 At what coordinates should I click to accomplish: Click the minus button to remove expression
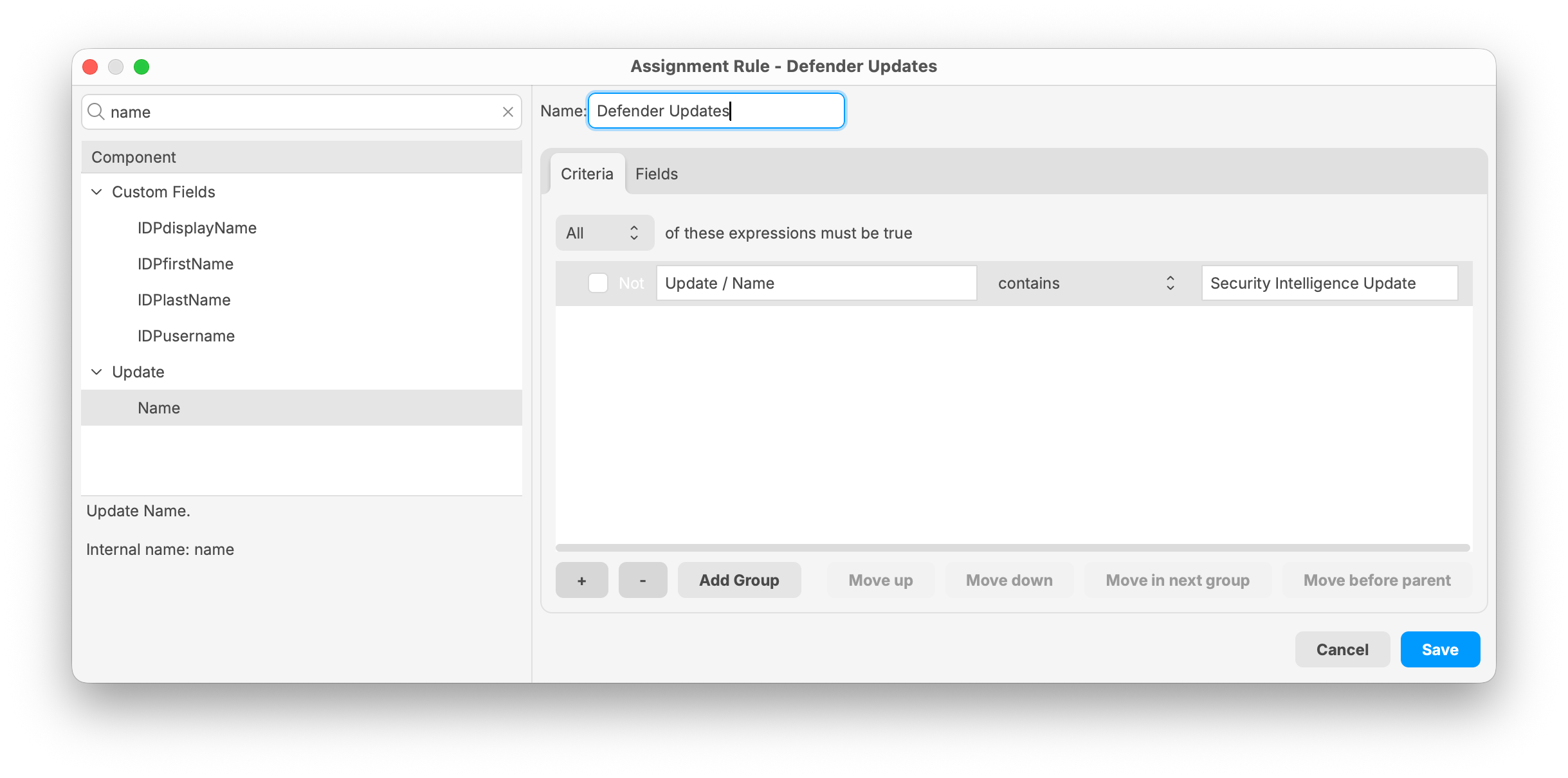tap(643, 580)
